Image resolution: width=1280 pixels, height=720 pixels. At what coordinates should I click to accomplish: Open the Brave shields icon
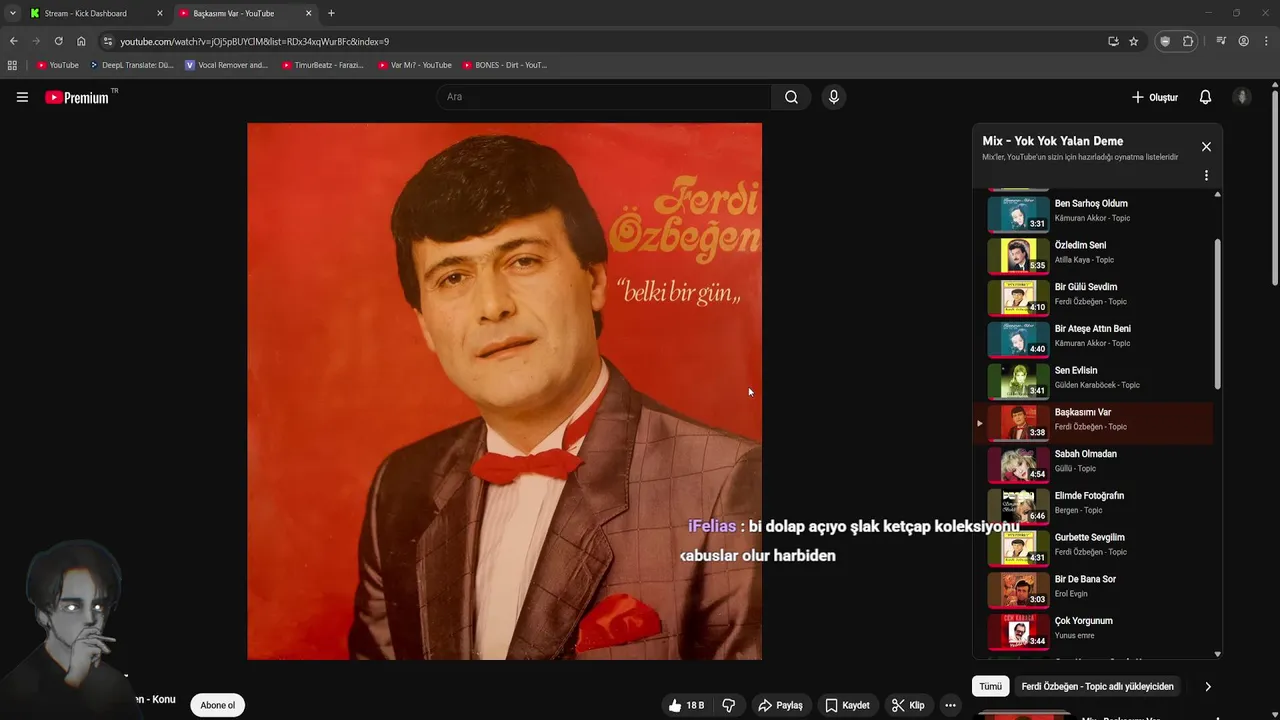(x=1165, y=41)
